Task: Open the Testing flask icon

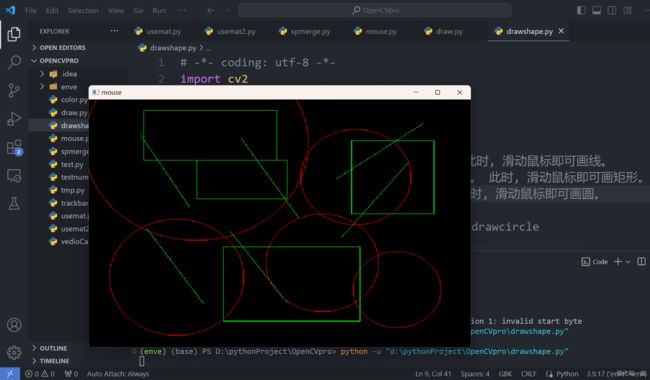Action: 14,203
